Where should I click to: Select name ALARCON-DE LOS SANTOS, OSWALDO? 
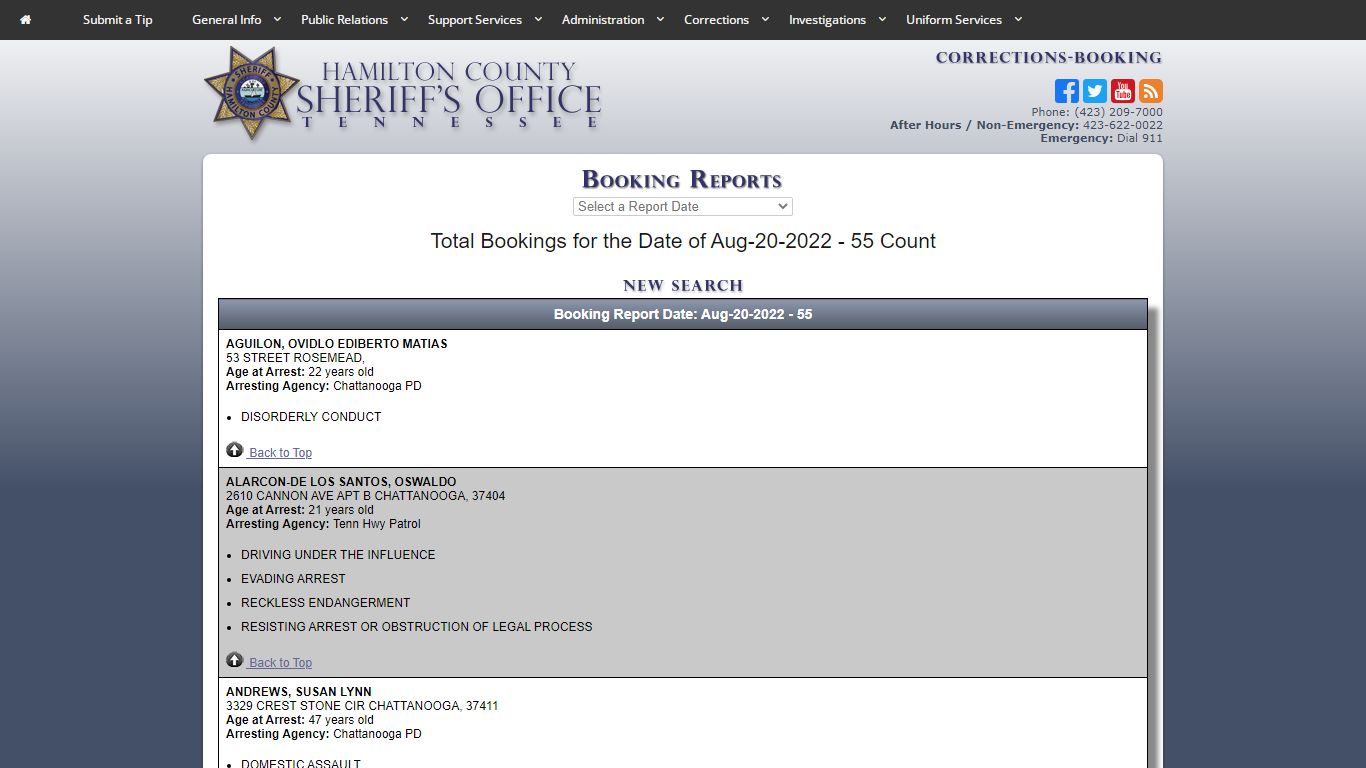[x=341, y=482]
